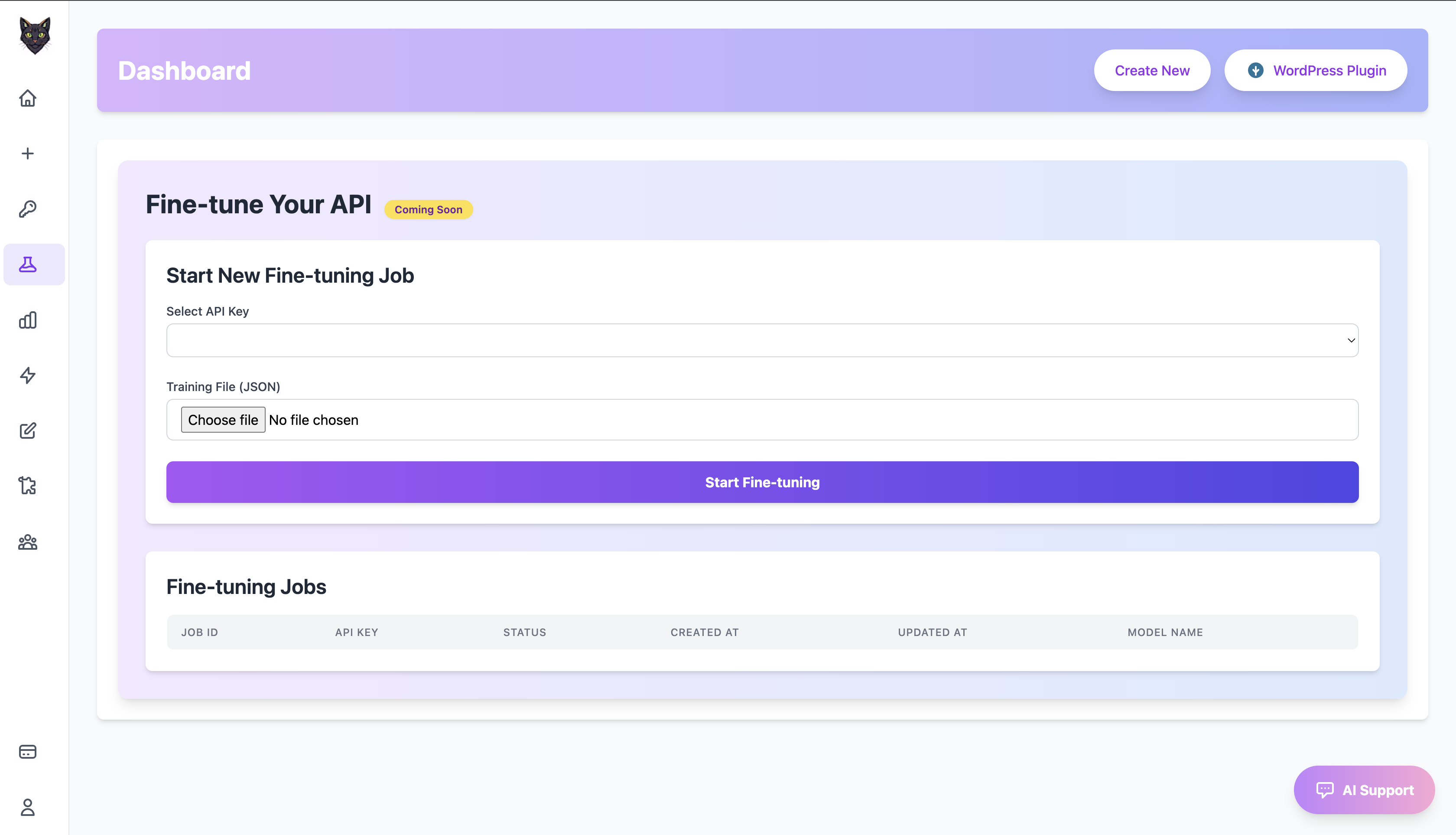Viewport: 1456px width, 835px height.
Task: Click the plus icon in sidebar
Action: (27, 154)
